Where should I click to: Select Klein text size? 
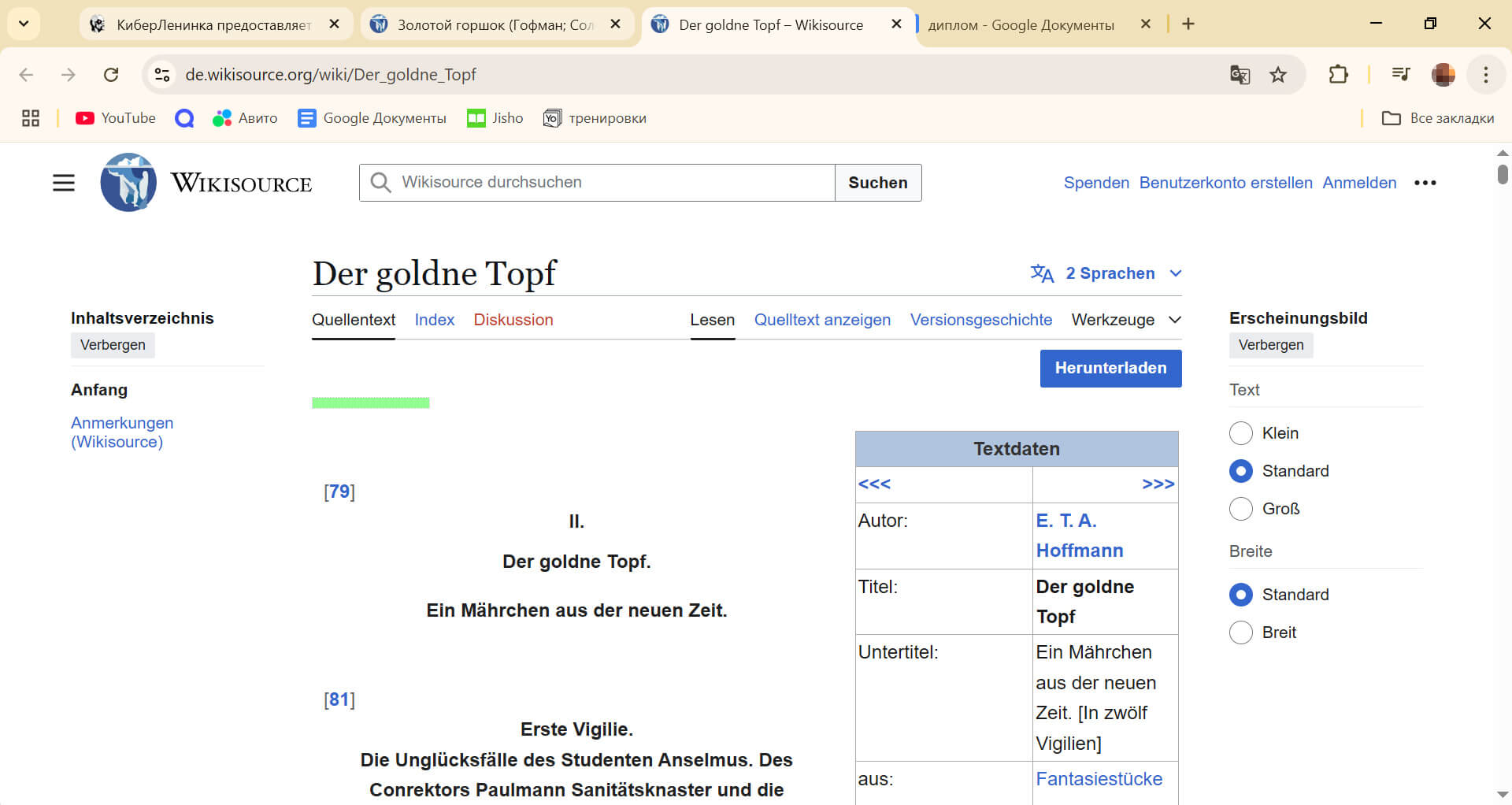pos(1241,433)
